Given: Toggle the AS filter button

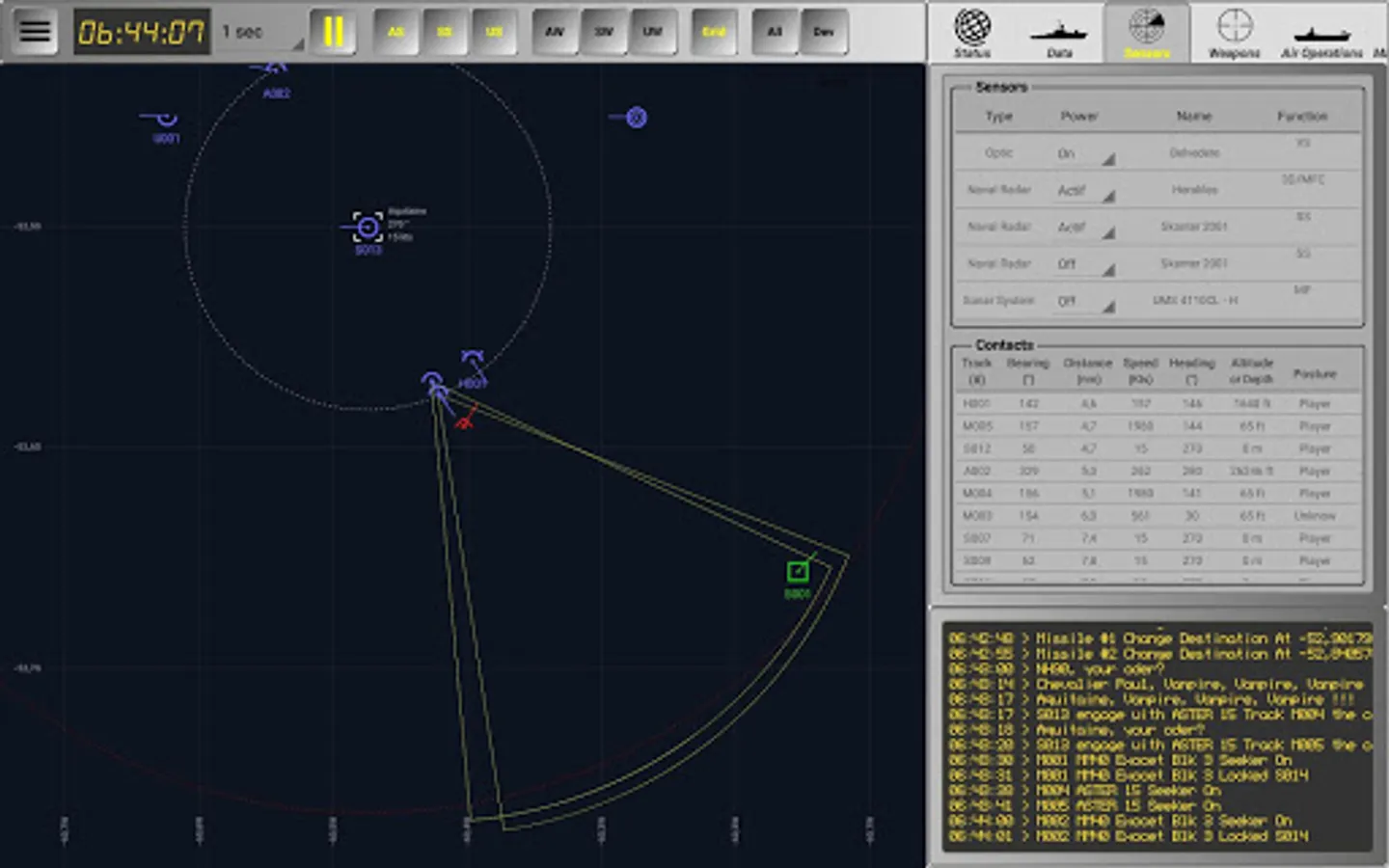Looking at the screenshot, I should [x=395, y=32].
